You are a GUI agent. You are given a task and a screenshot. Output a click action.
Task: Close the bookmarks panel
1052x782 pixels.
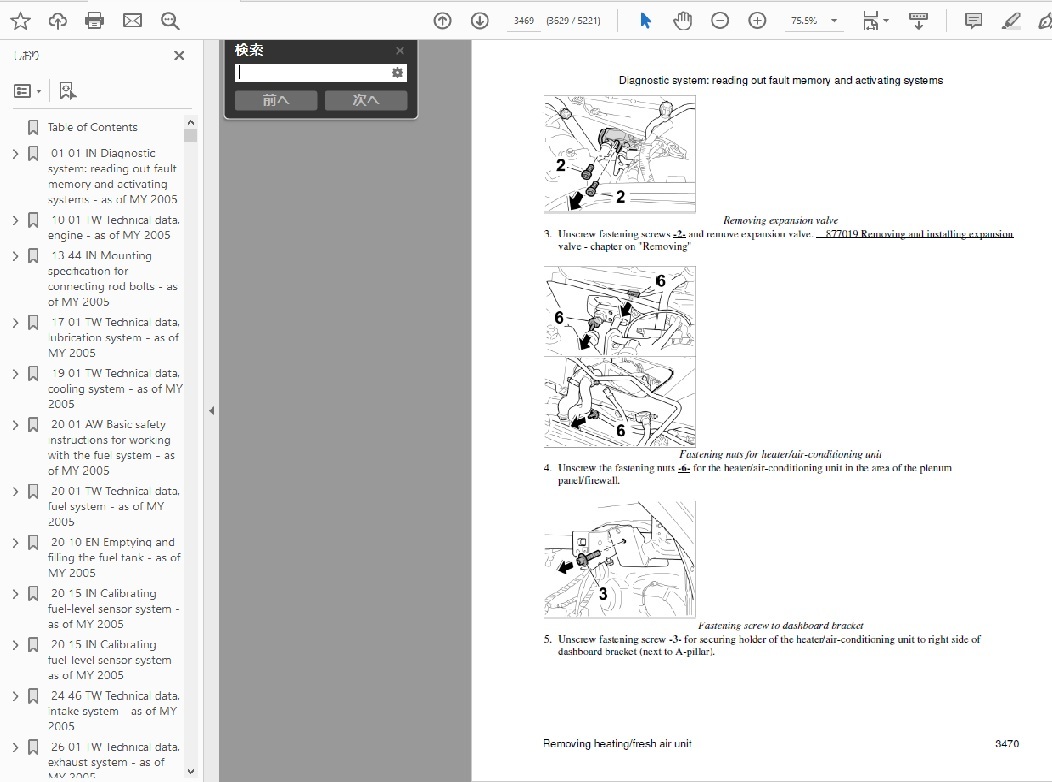click(x=179, y=56)
